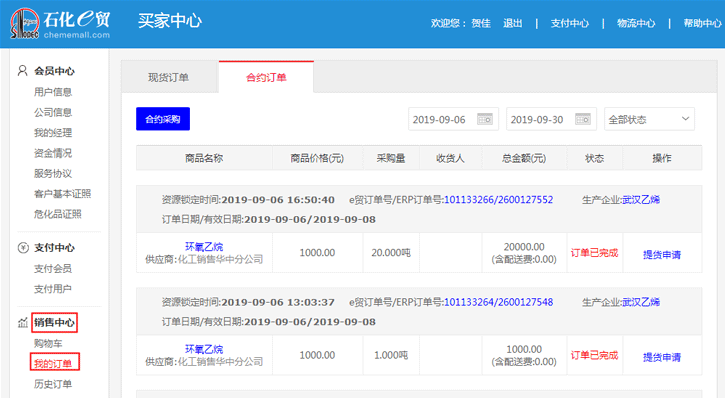Viewport: 725px width, 398px height.
Task: Click 环氧乙烷 product link in 20.000吨 order
Action: pyautogui.click(x=204, y=247)
